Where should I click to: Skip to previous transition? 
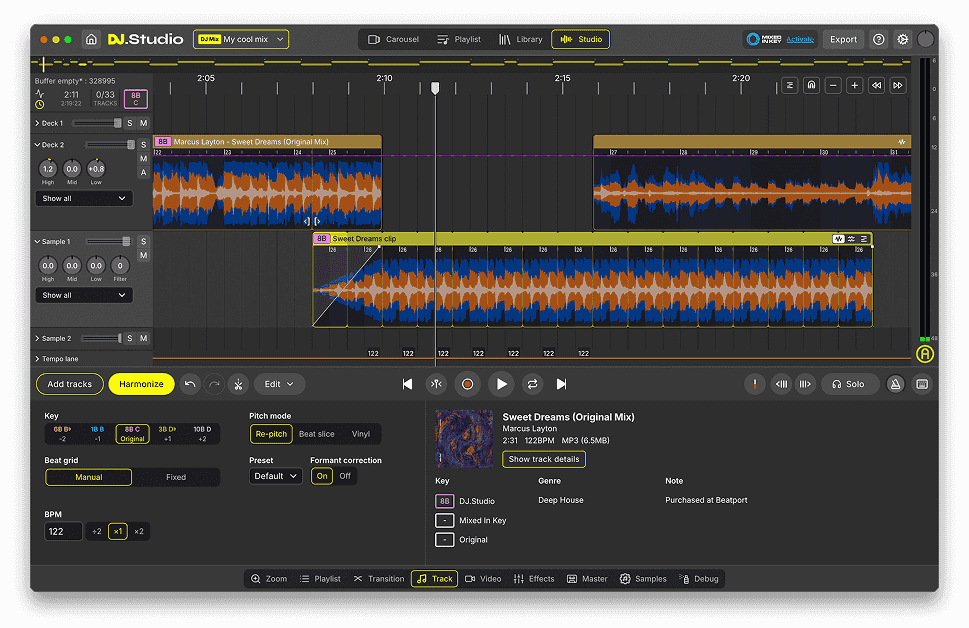pos(407,384)
